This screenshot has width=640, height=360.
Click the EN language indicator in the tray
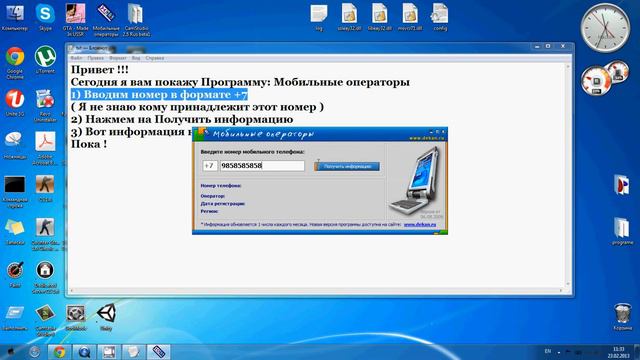click(548, 351)
